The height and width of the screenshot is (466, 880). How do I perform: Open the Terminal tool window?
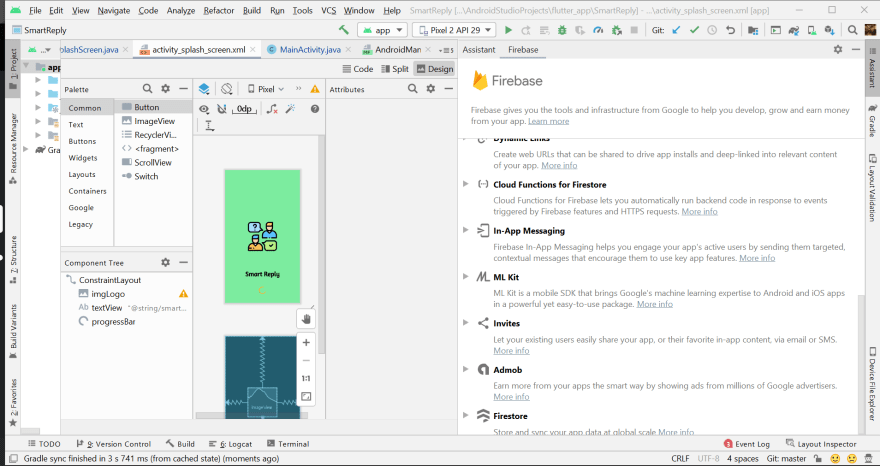click(288, 444)
